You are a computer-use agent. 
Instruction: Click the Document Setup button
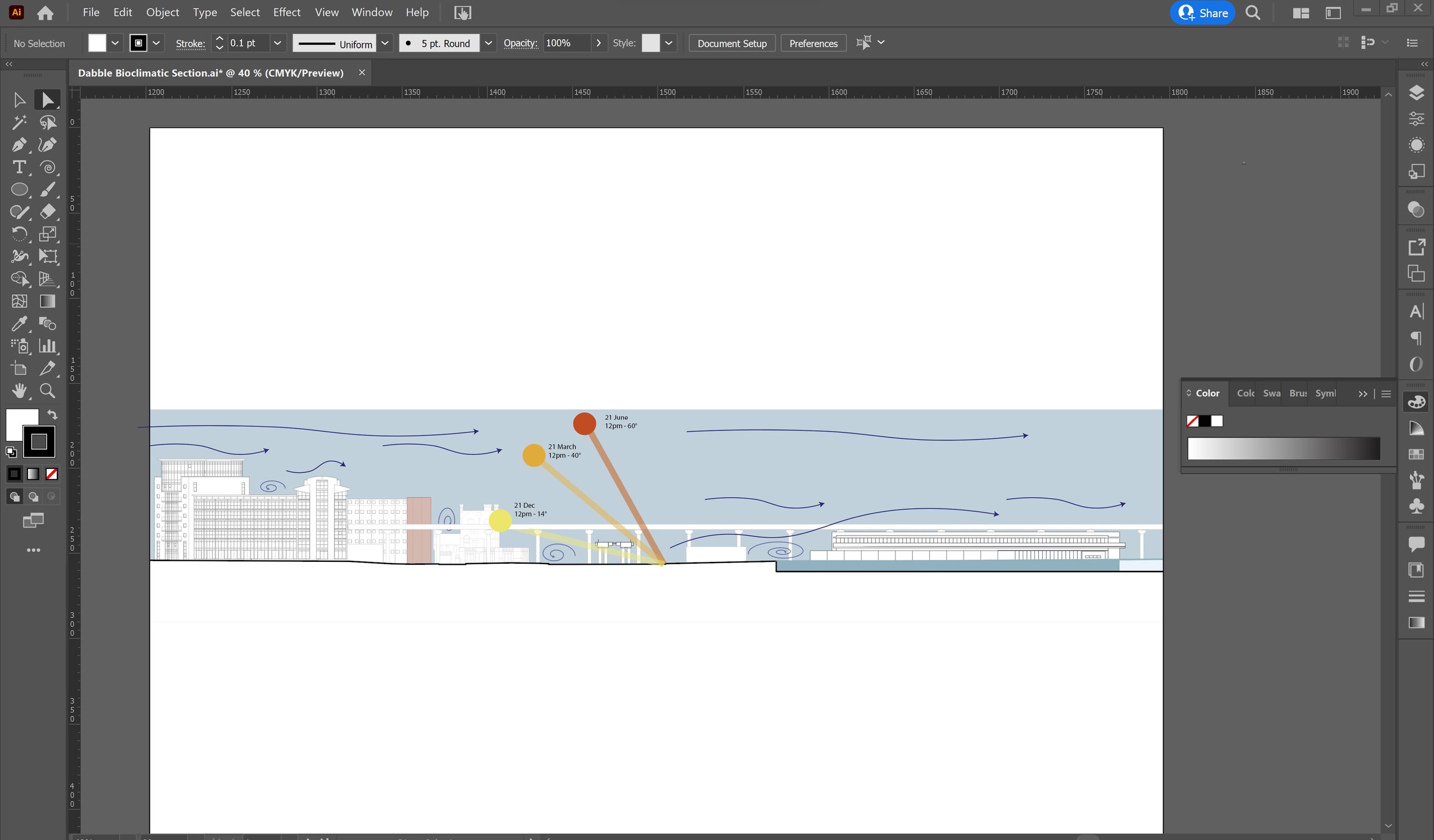click(732, 43)
